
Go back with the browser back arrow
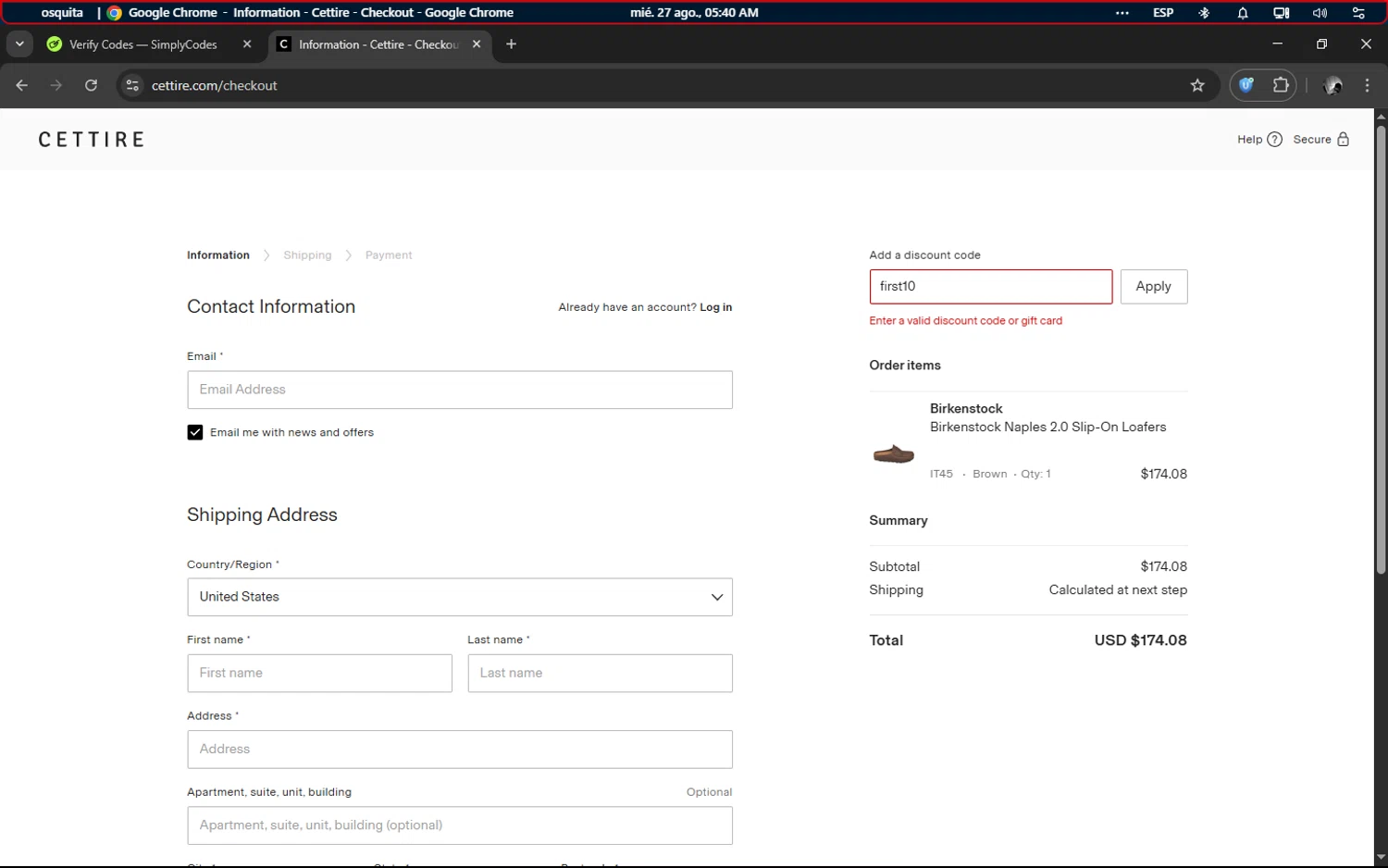pyautogui.click(x=22, y=85)
